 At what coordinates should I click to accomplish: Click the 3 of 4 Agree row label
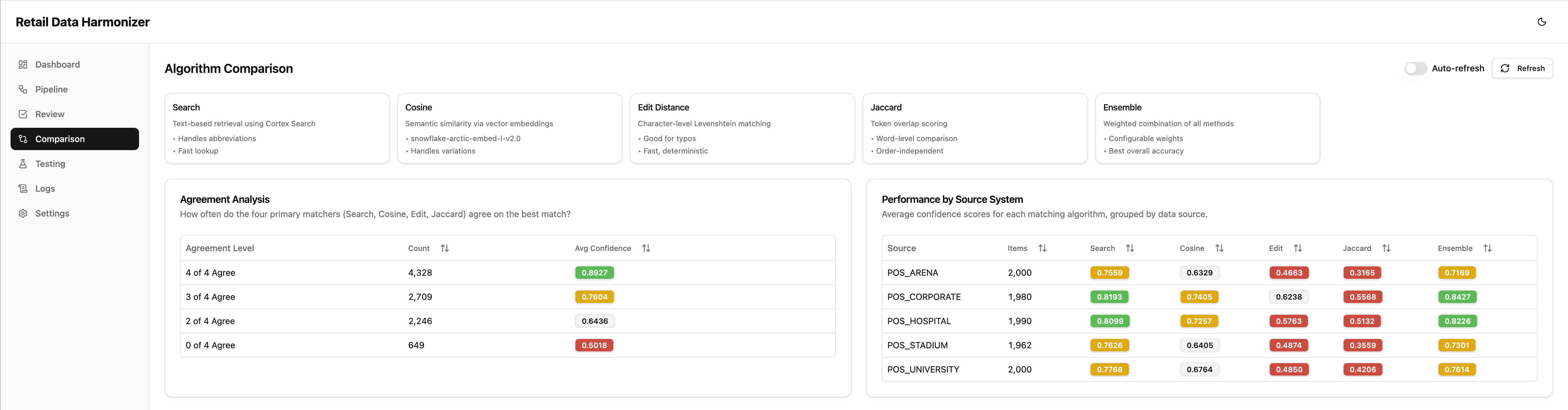click(211, 297)
